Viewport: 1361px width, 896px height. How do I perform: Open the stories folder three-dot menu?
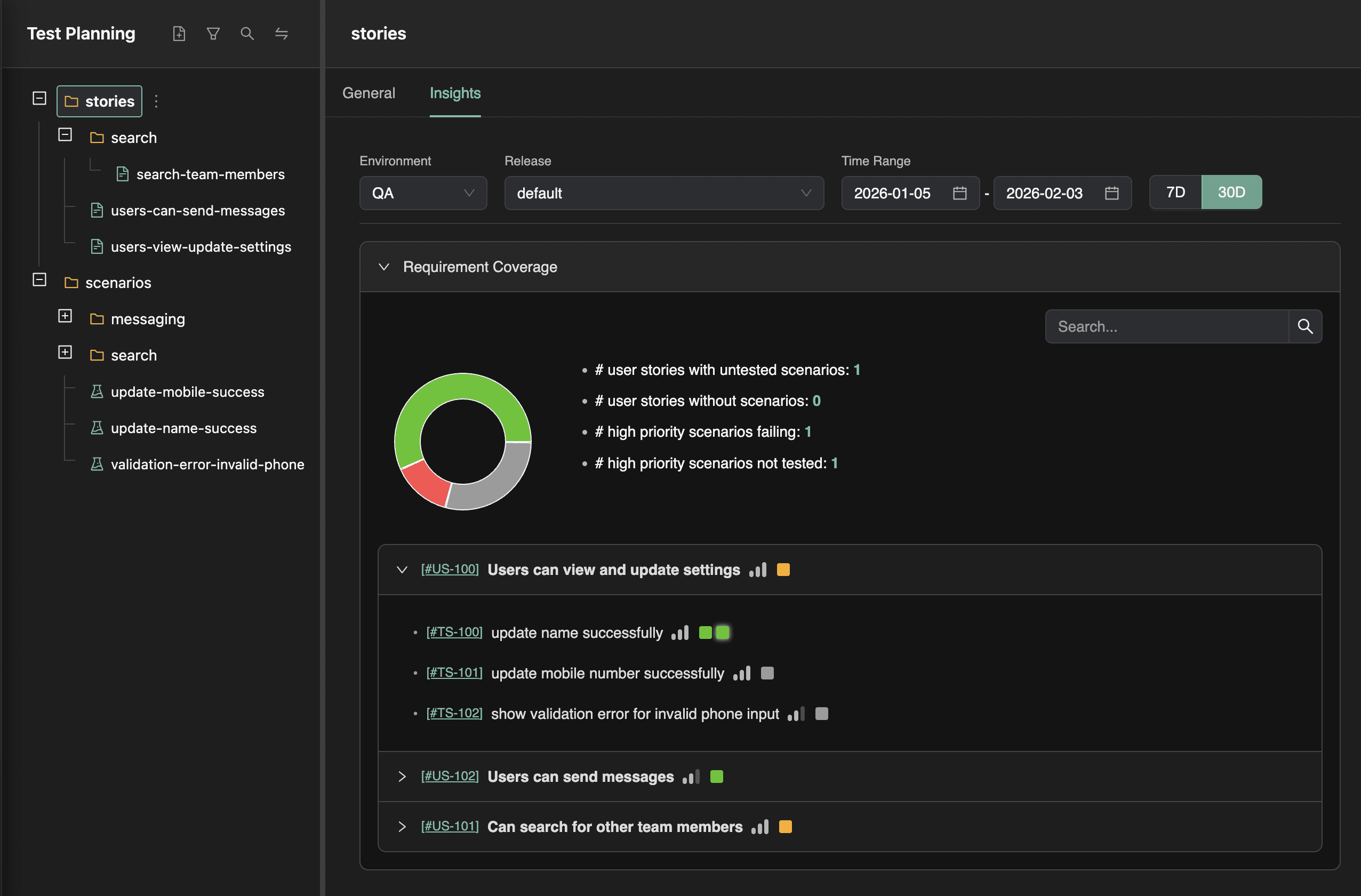[156, 101]
